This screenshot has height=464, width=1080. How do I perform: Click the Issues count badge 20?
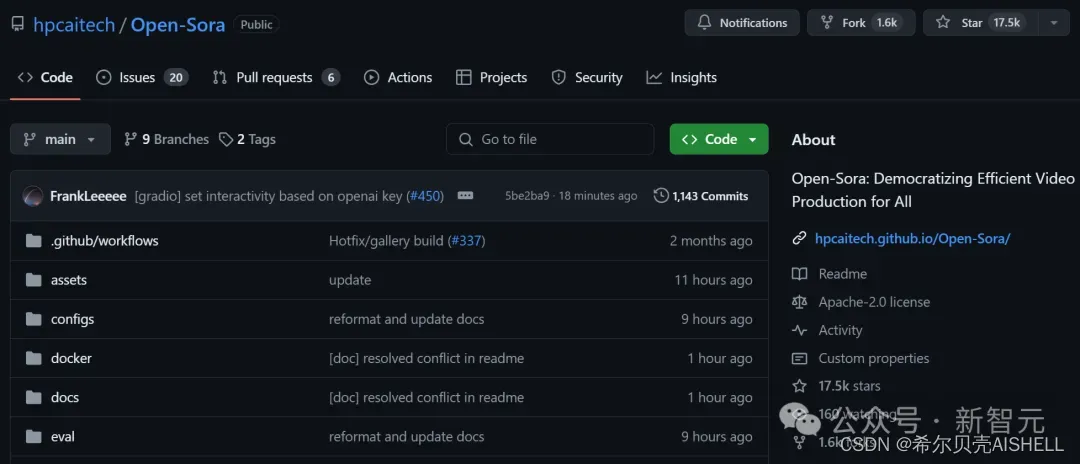tap(176, 78)
